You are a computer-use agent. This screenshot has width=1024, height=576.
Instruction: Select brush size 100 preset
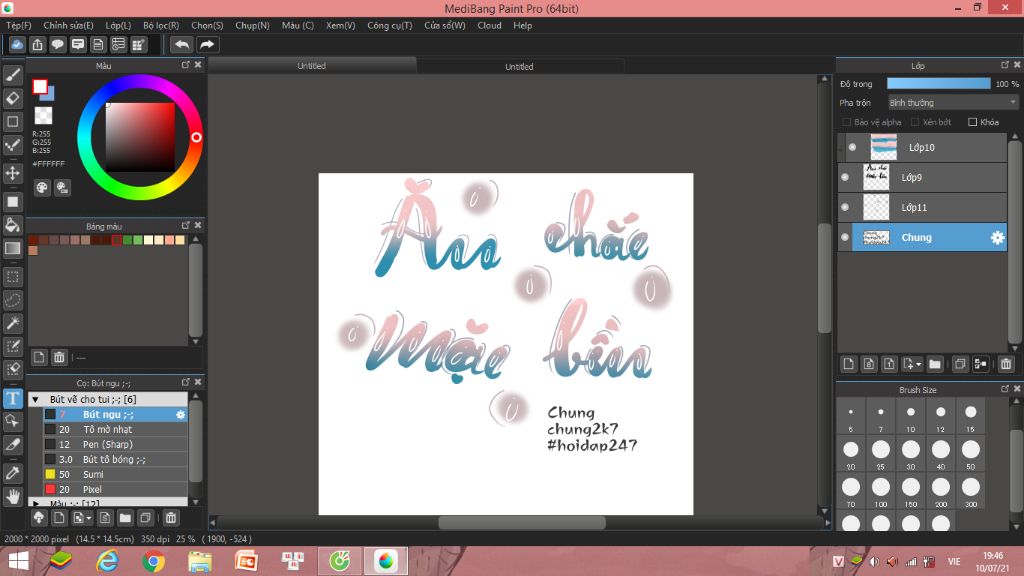[880, 492]
